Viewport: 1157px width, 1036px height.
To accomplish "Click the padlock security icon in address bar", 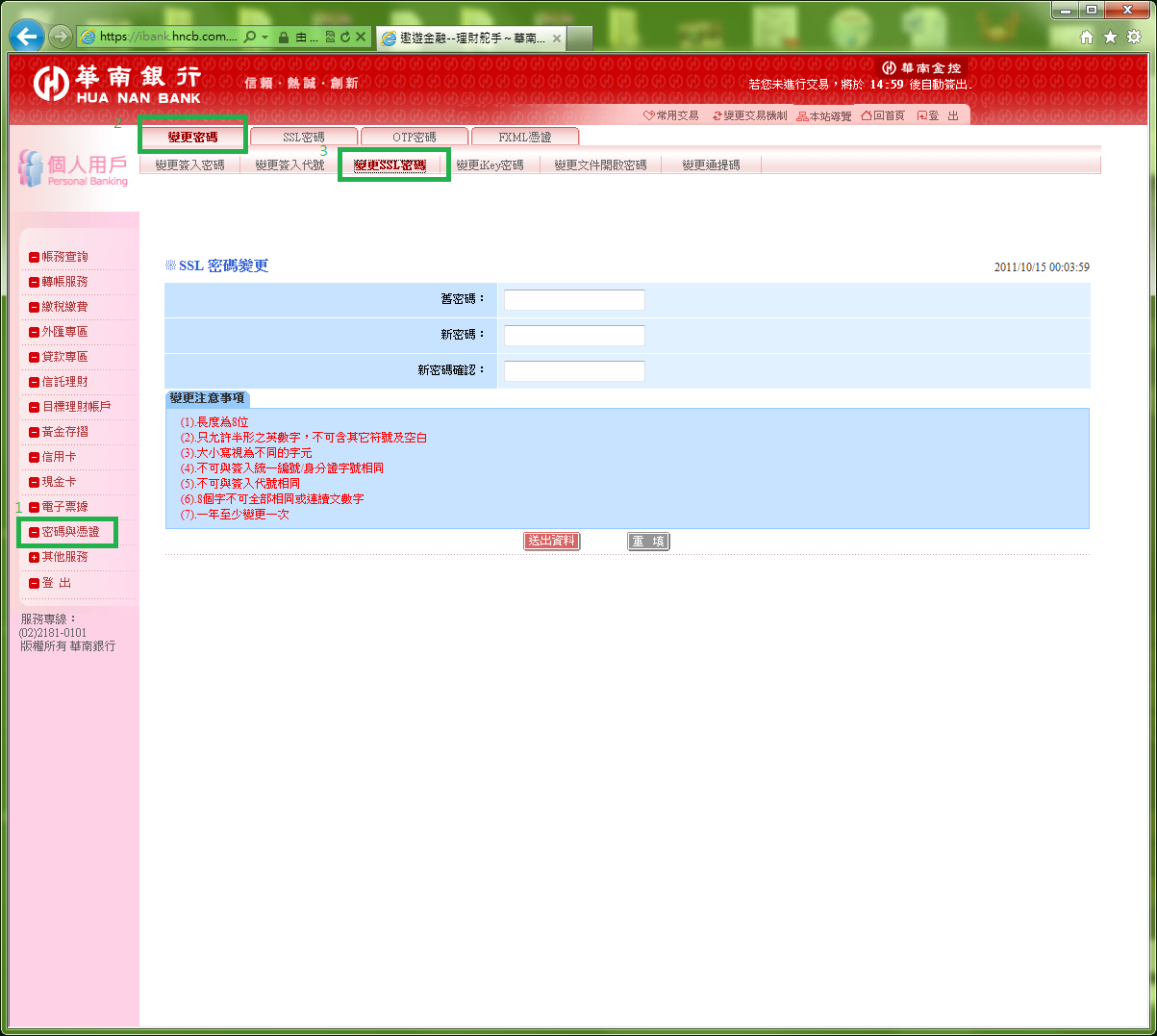I will (284, 37).
